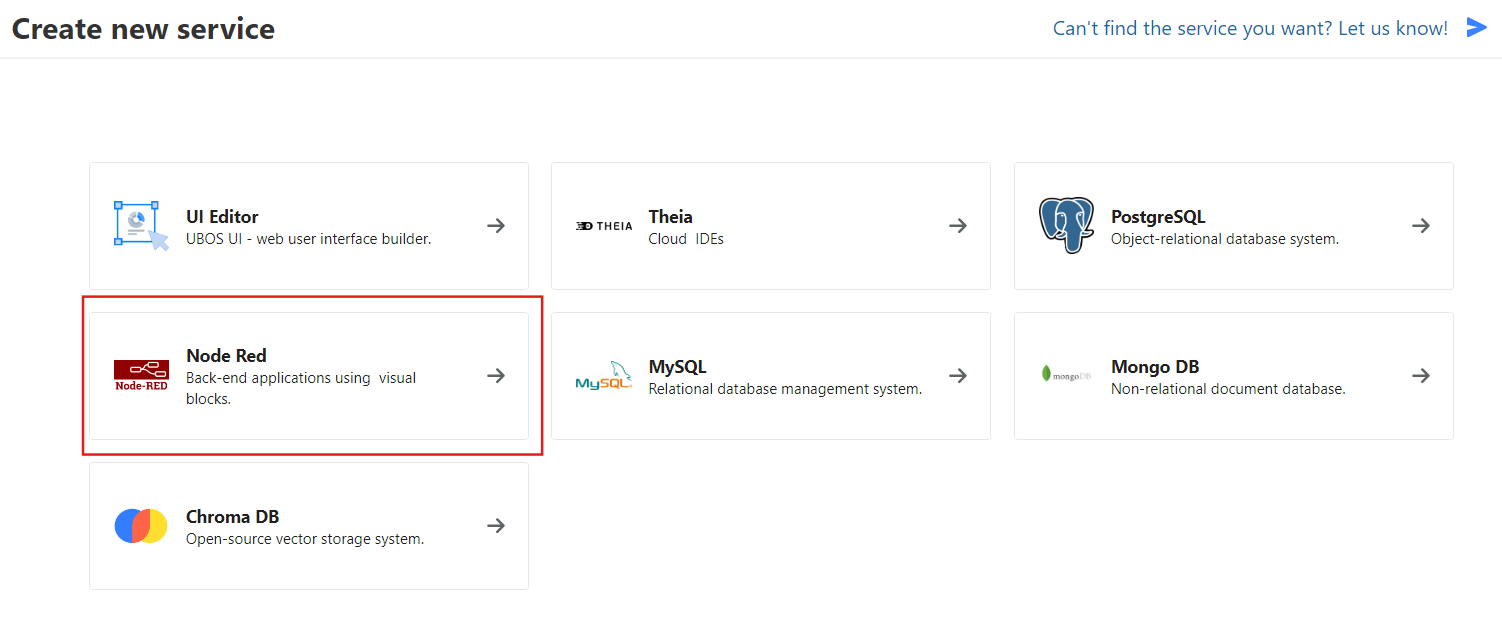Image resolution: width=1502 pixels, height=627 pixels.
Task: Follow the Chroma DB card arrow
Action: tap(496, 526)
